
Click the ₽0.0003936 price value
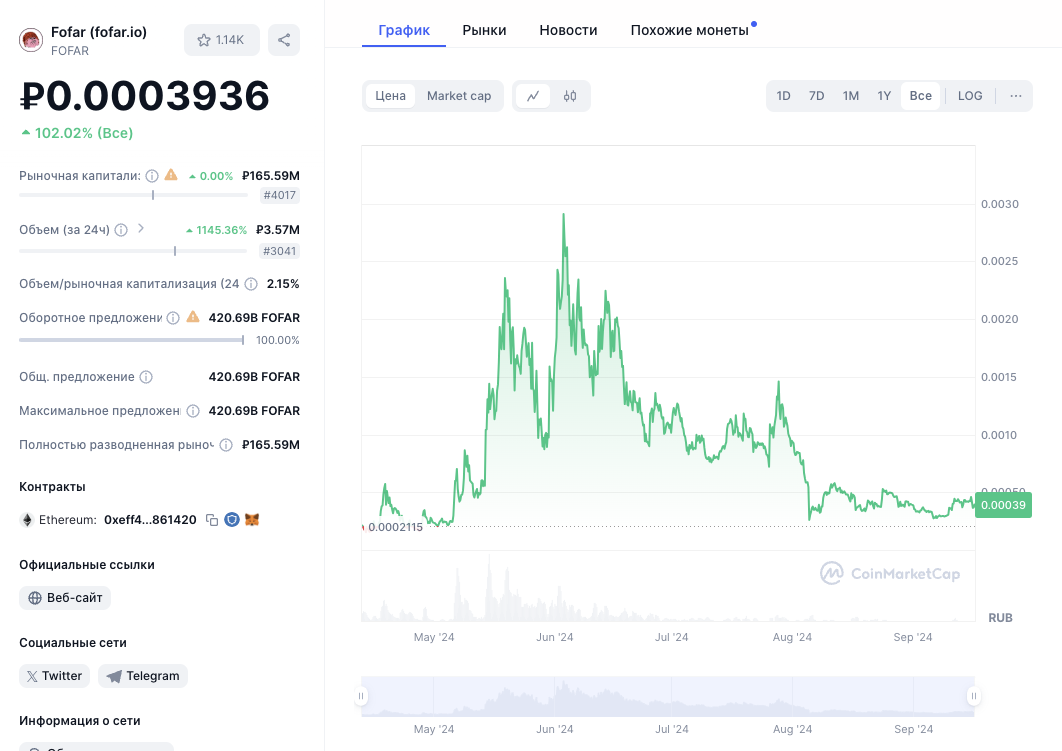tap(145, 95)
